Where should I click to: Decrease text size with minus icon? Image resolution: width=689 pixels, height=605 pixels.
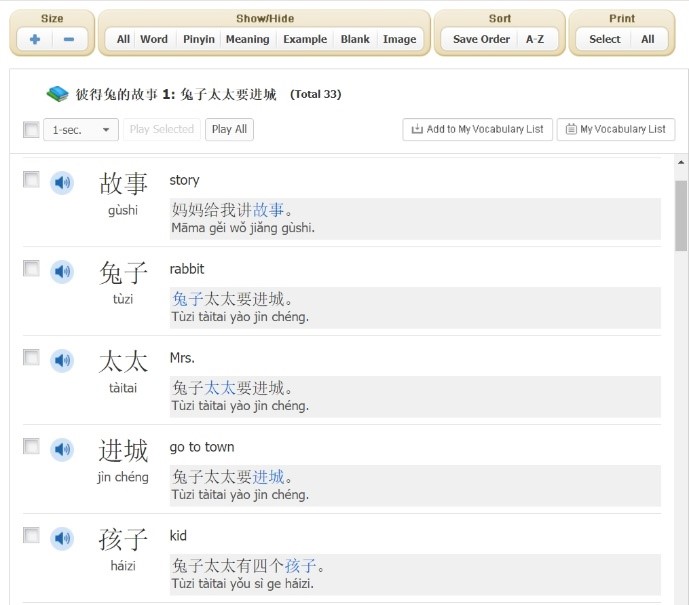click(69, 39)
